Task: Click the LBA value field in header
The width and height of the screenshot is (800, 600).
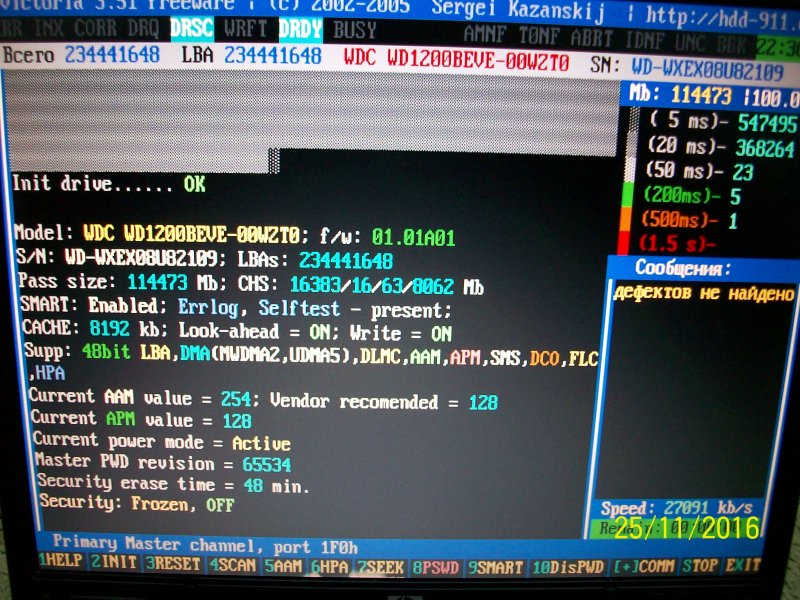Action: pos(272,56)
